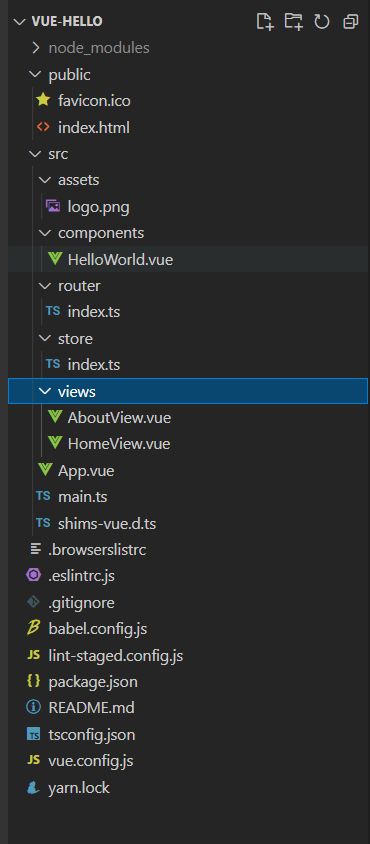
Task: Collapse the public folder
Action: 36,74
